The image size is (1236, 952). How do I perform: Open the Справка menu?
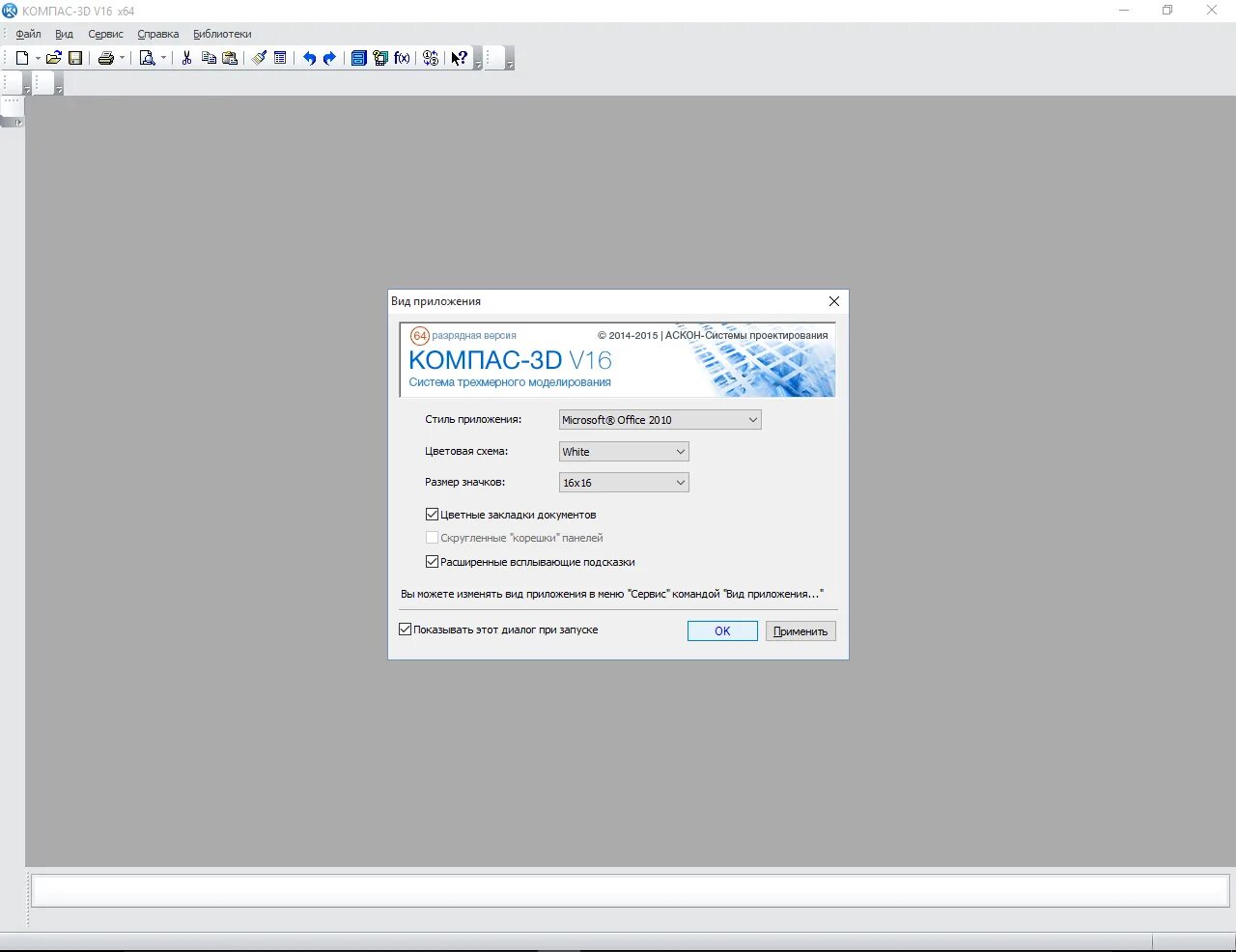coord(157,34)
